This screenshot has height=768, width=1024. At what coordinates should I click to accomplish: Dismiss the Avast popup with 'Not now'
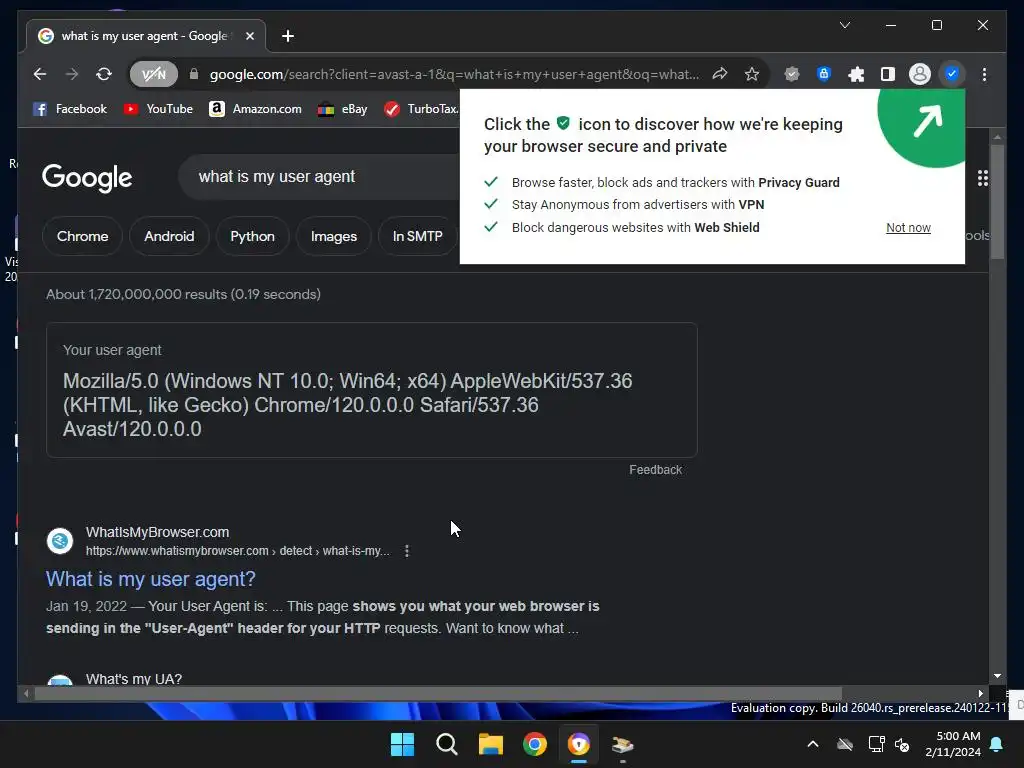908,228
